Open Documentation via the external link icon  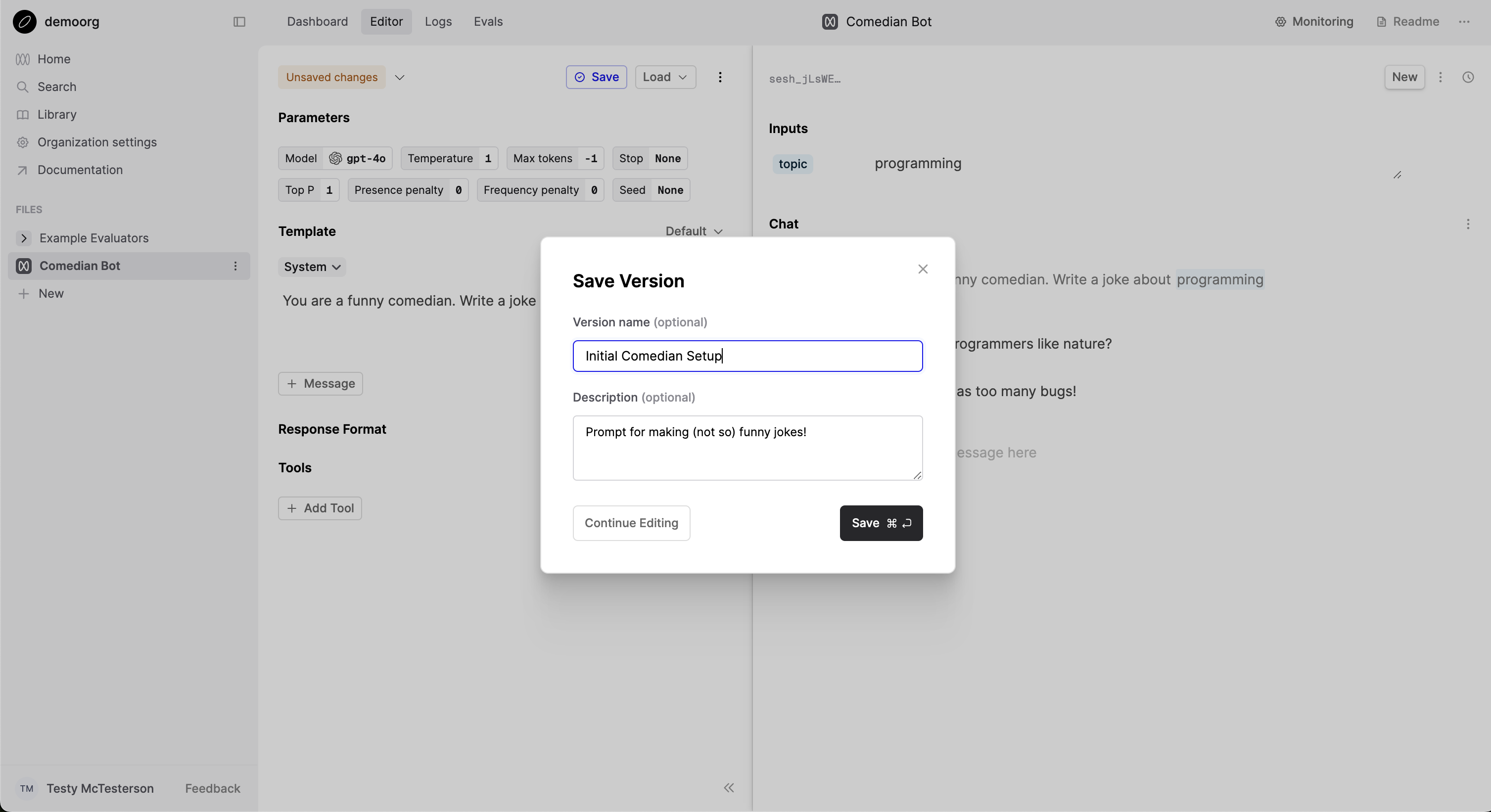pos(23,170)
